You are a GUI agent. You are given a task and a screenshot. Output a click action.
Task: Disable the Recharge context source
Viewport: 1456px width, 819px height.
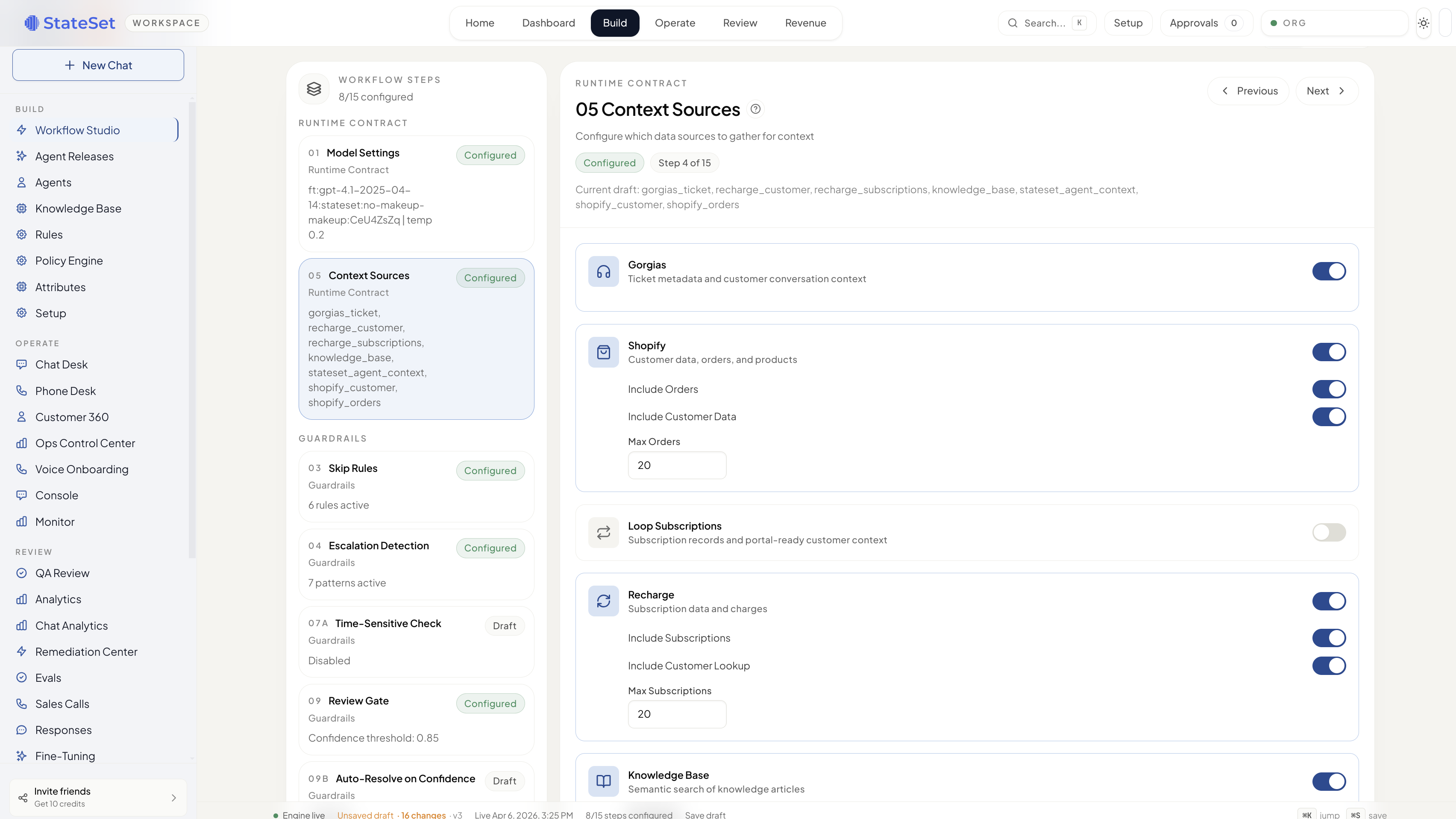click(1329, 601)
